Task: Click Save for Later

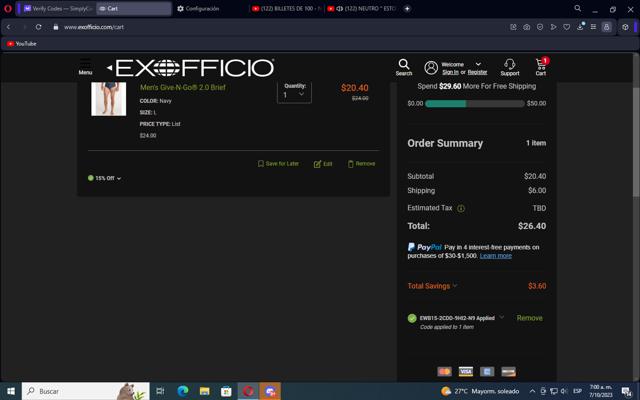Action: [x=278, y=164]
